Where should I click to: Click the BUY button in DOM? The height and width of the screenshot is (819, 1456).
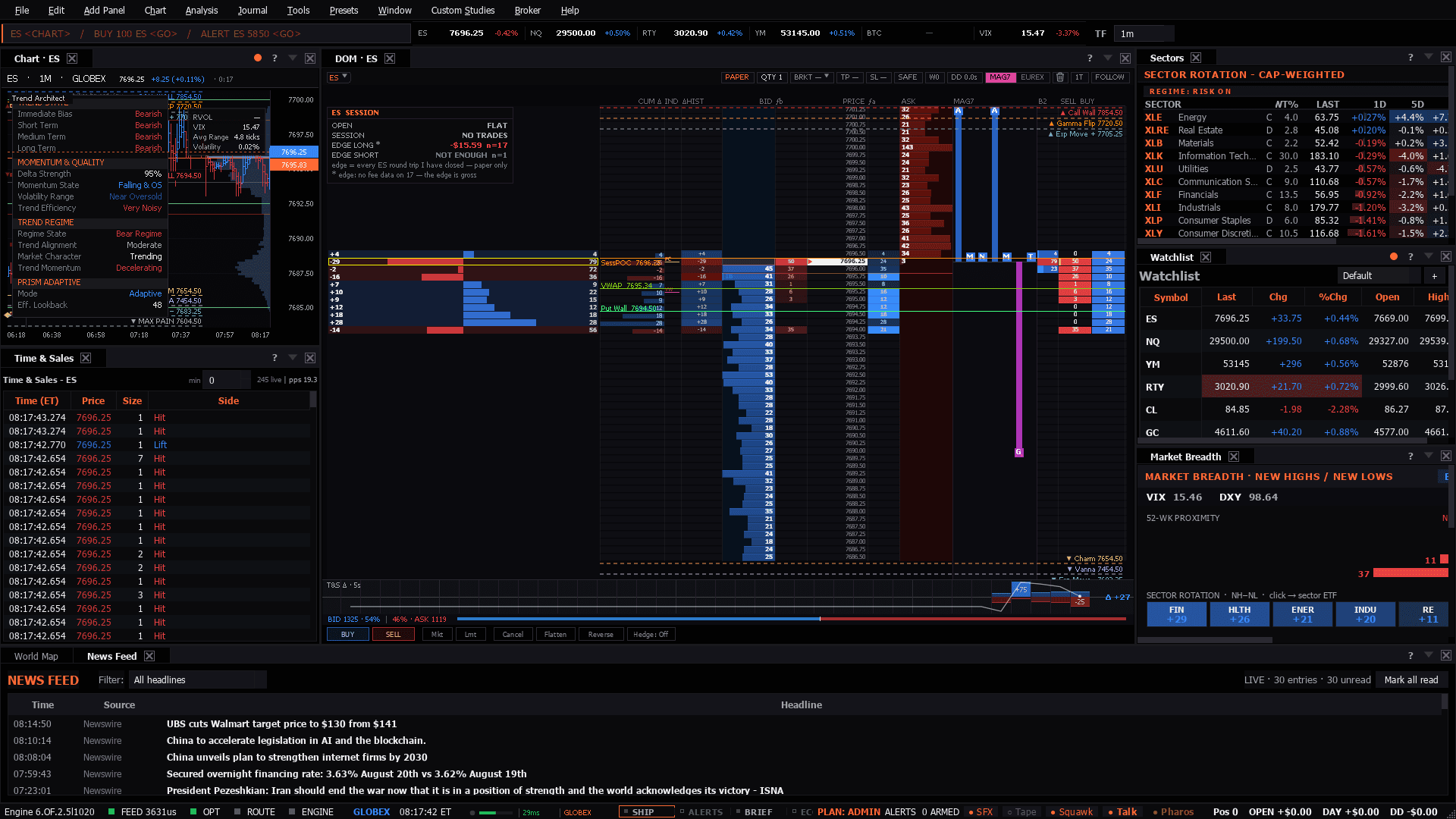pyautogui.click(x=347, y=635)
